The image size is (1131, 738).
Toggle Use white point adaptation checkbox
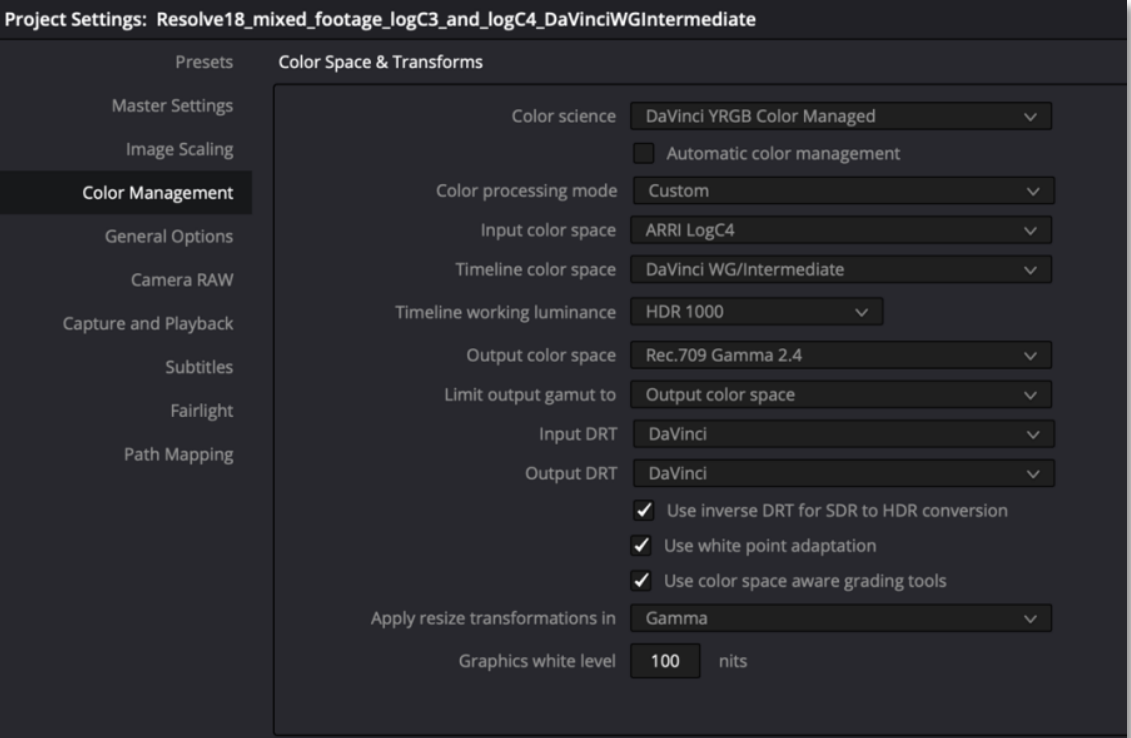641,545
